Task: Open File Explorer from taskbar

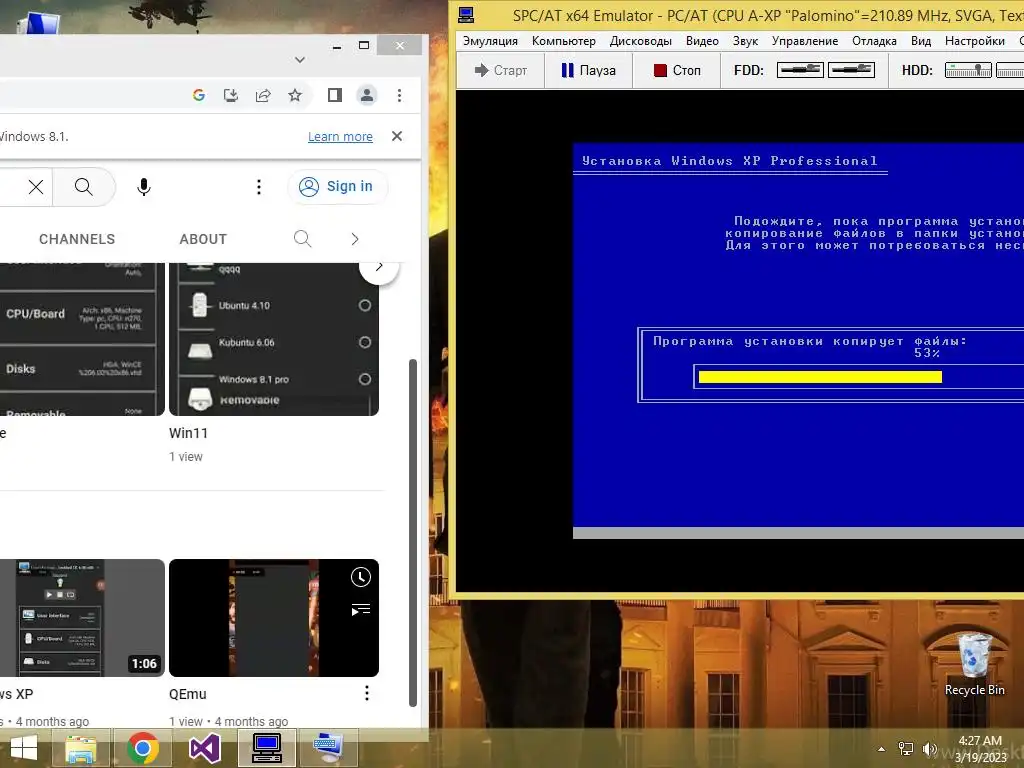Action: (81, 748)
